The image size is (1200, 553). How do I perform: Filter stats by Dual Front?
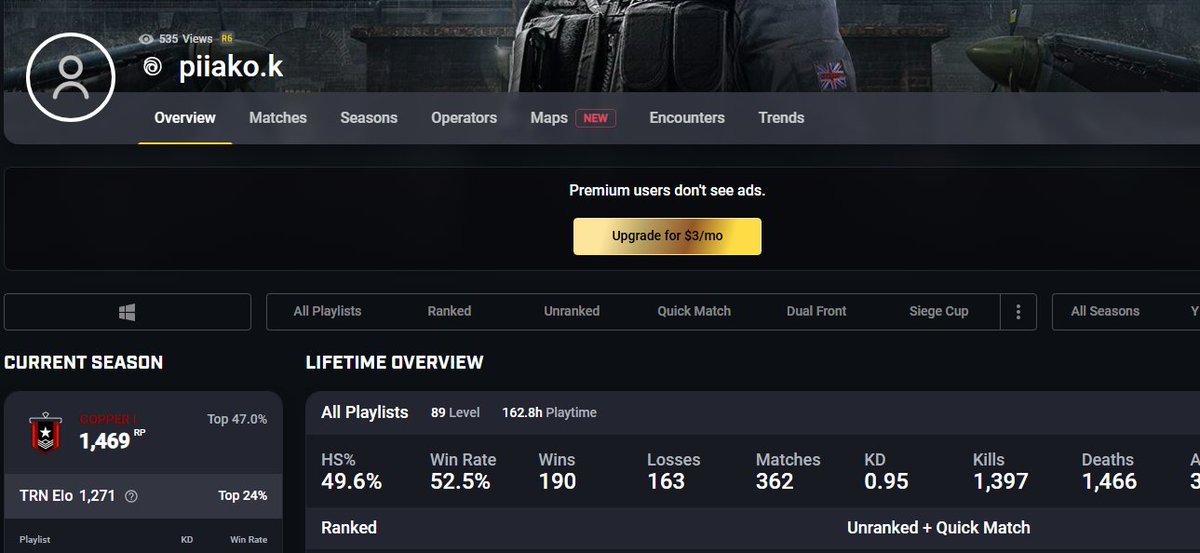click(x=817, y=311)
